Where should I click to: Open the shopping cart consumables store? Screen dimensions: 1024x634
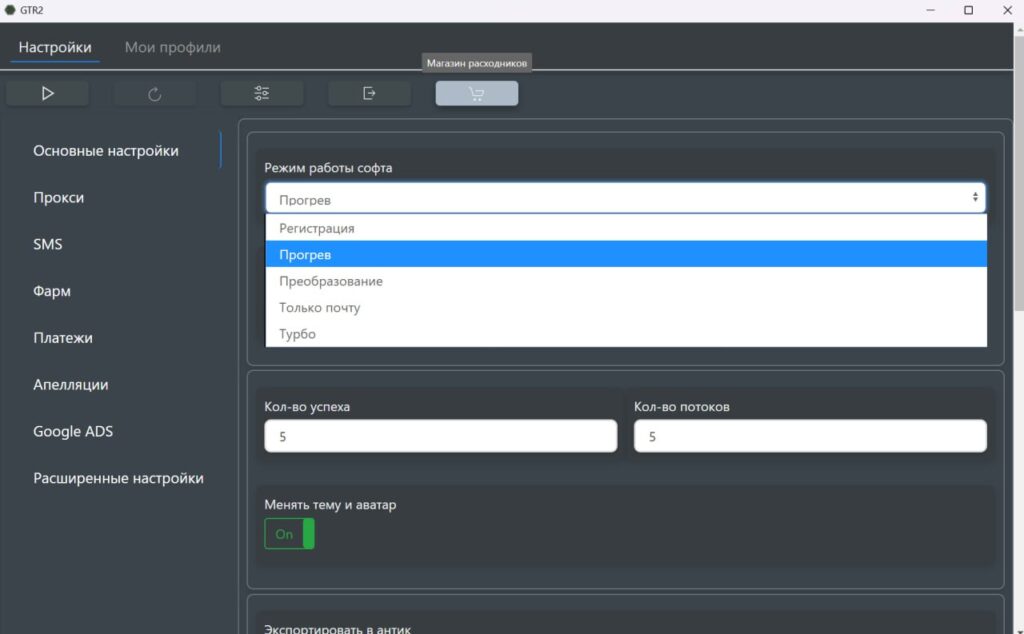point(477,93)
